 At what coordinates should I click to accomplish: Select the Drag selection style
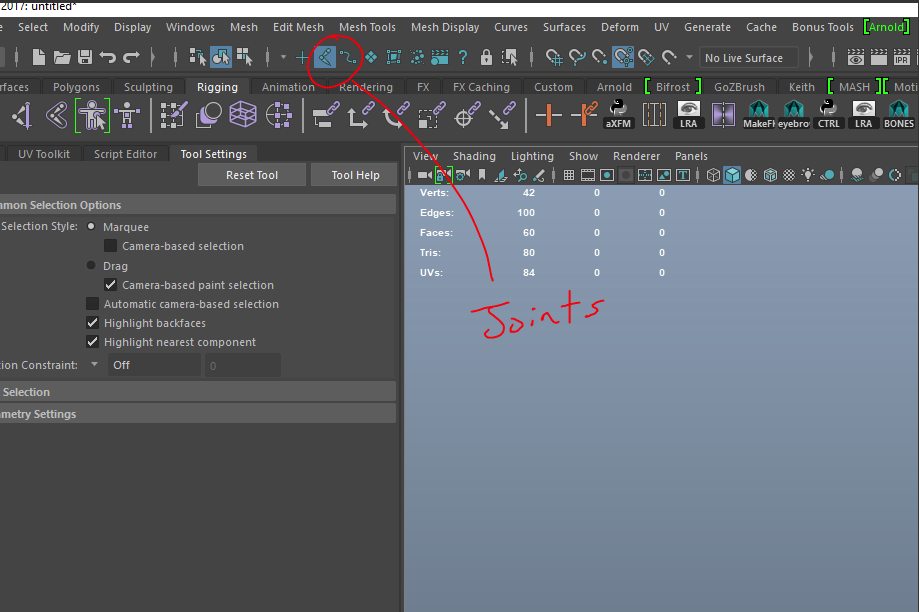pyautogui.click(x=91, y=266)
